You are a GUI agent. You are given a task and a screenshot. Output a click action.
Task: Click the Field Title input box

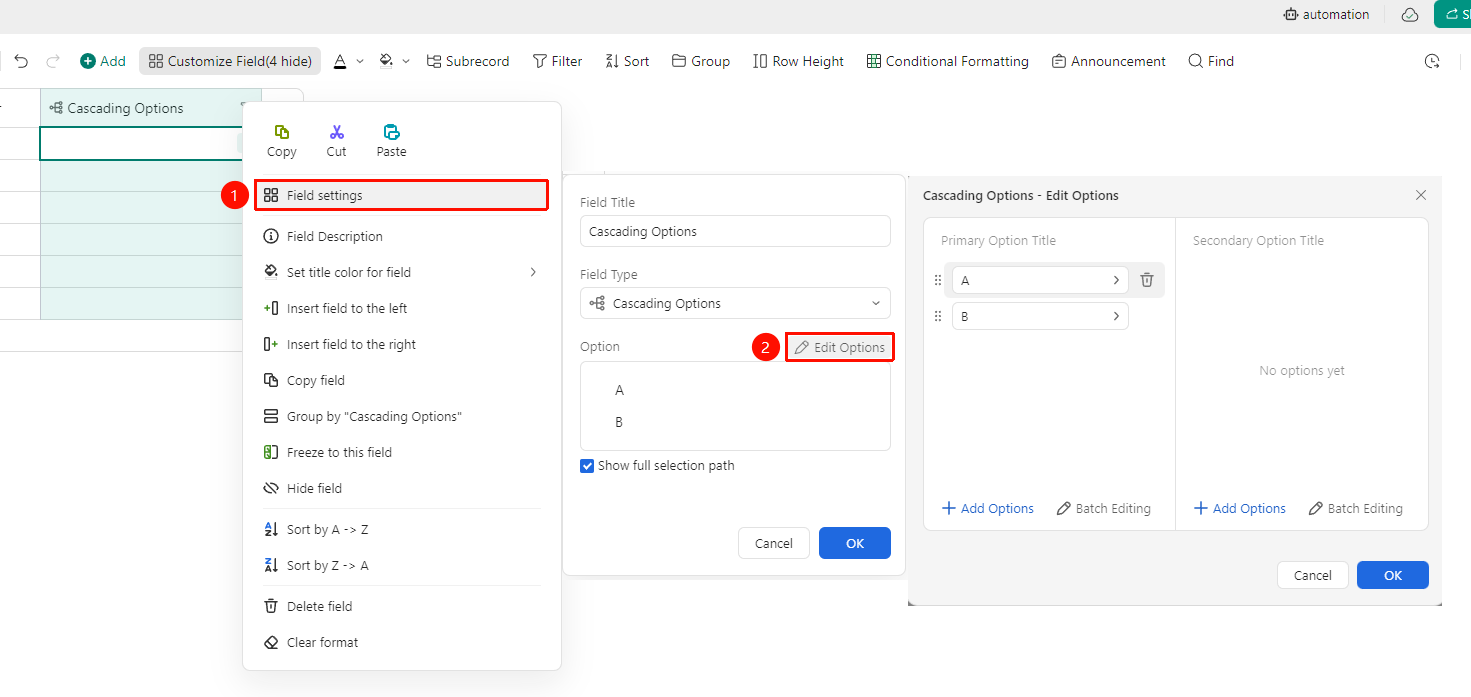point(735,231)
